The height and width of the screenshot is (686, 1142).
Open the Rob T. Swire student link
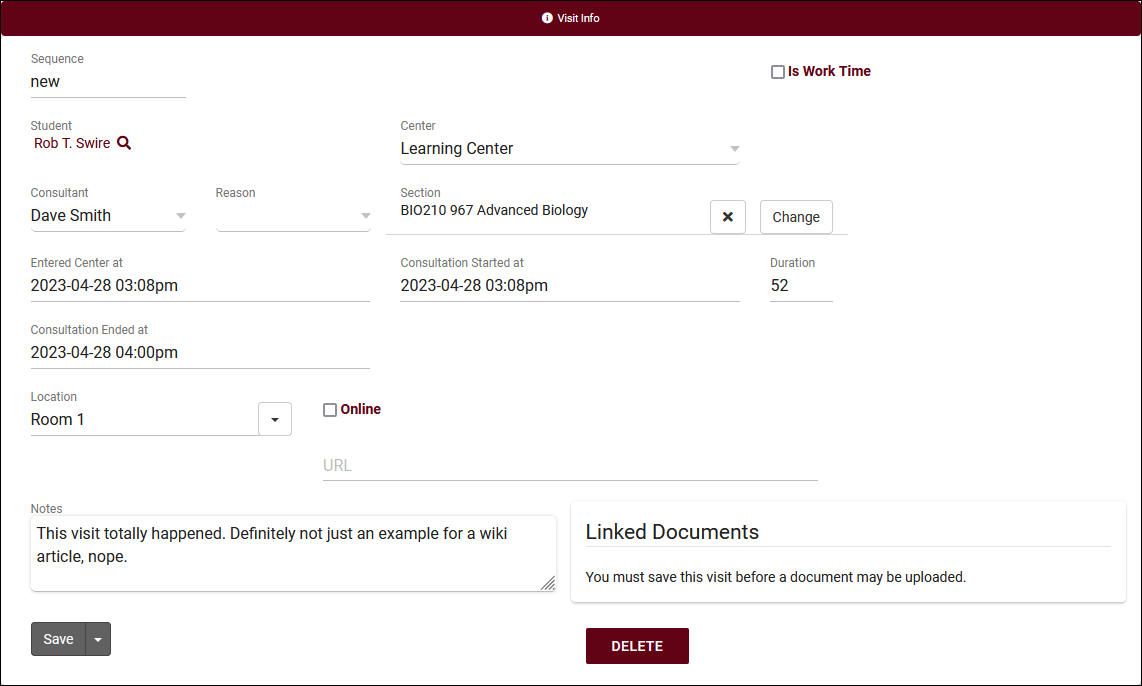point(72,143)
